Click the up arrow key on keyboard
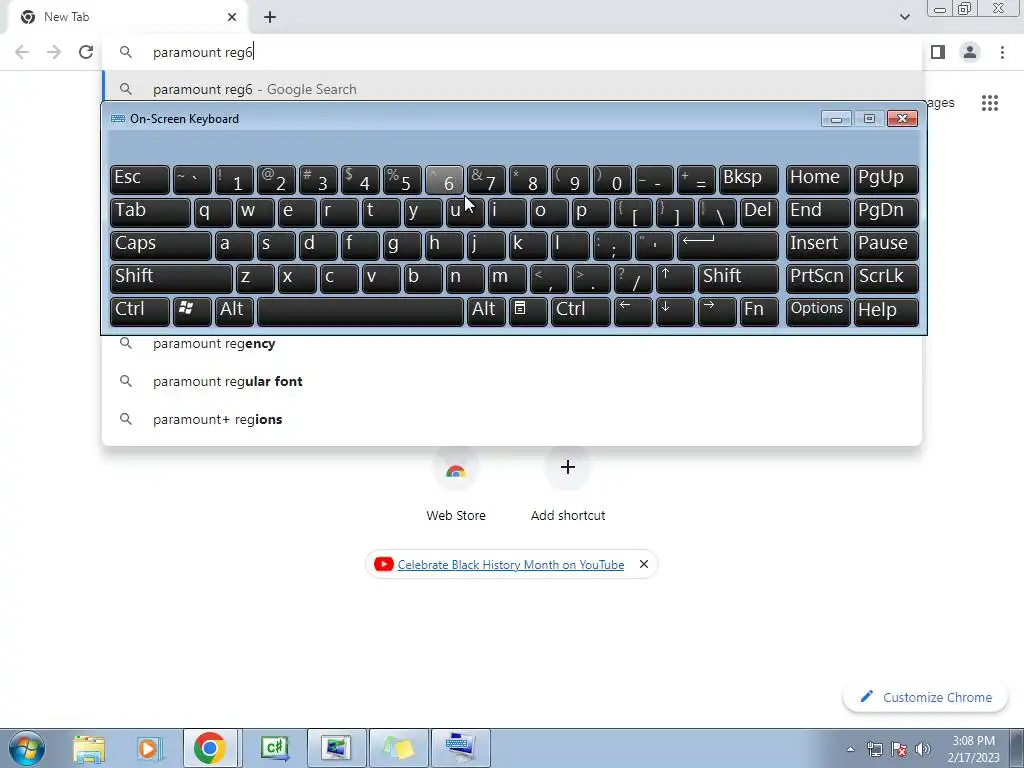The width and height of the screenshot is (1024, 768). 675,278
